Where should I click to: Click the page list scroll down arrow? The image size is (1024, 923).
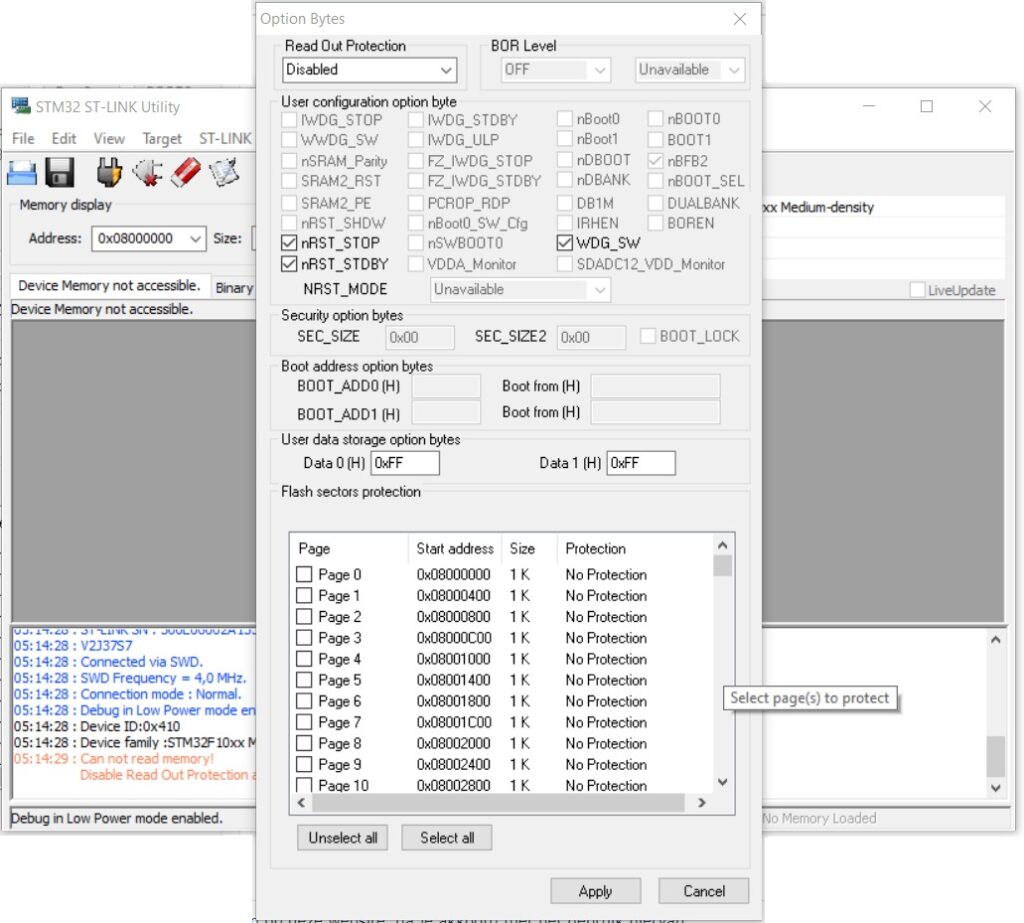[722, 782]
